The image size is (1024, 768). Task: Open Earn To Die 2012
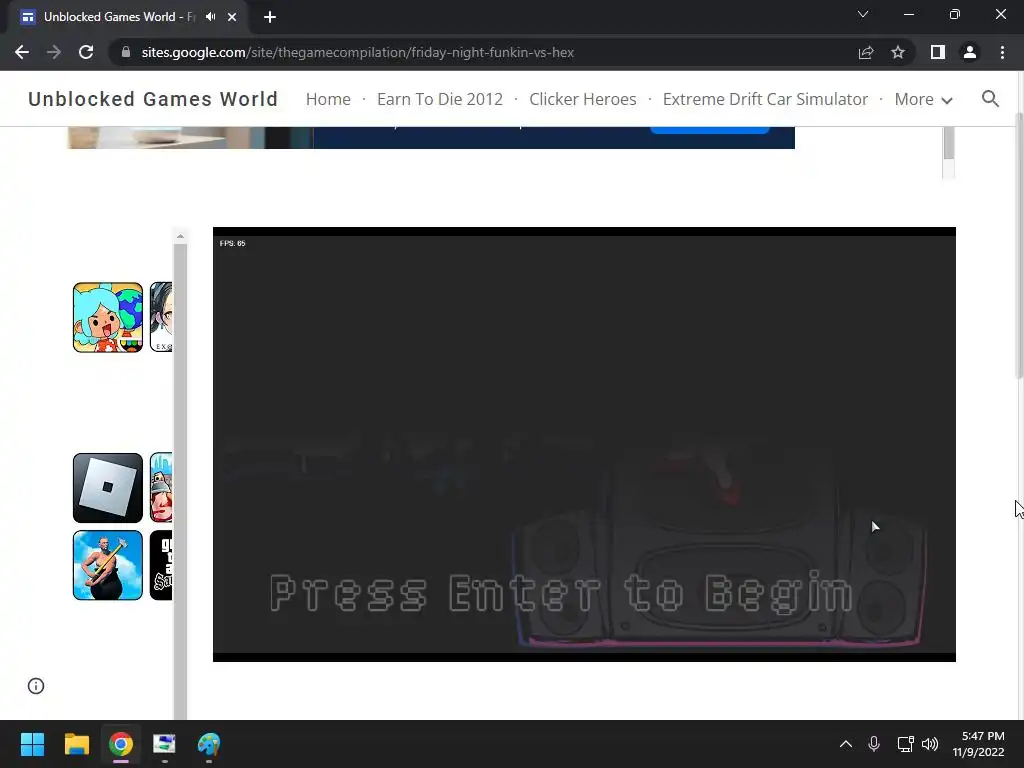click(440, 99)
